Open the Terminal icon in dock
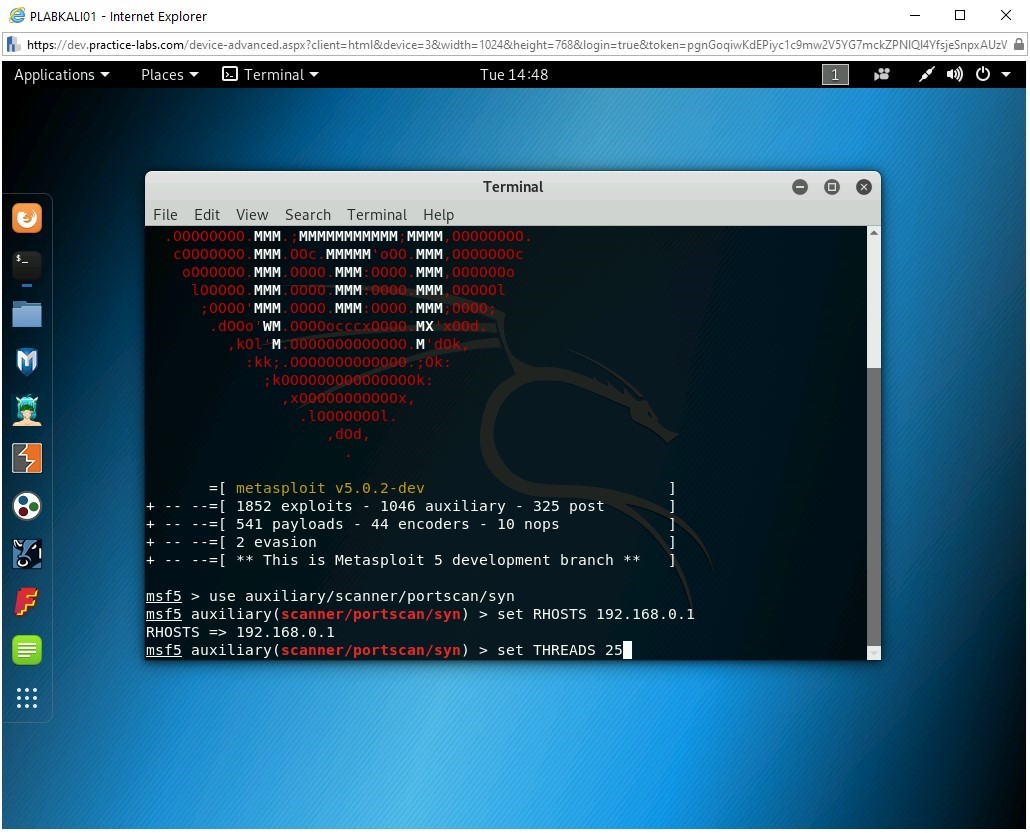1030x833 pixels. [x=27, y=265]
